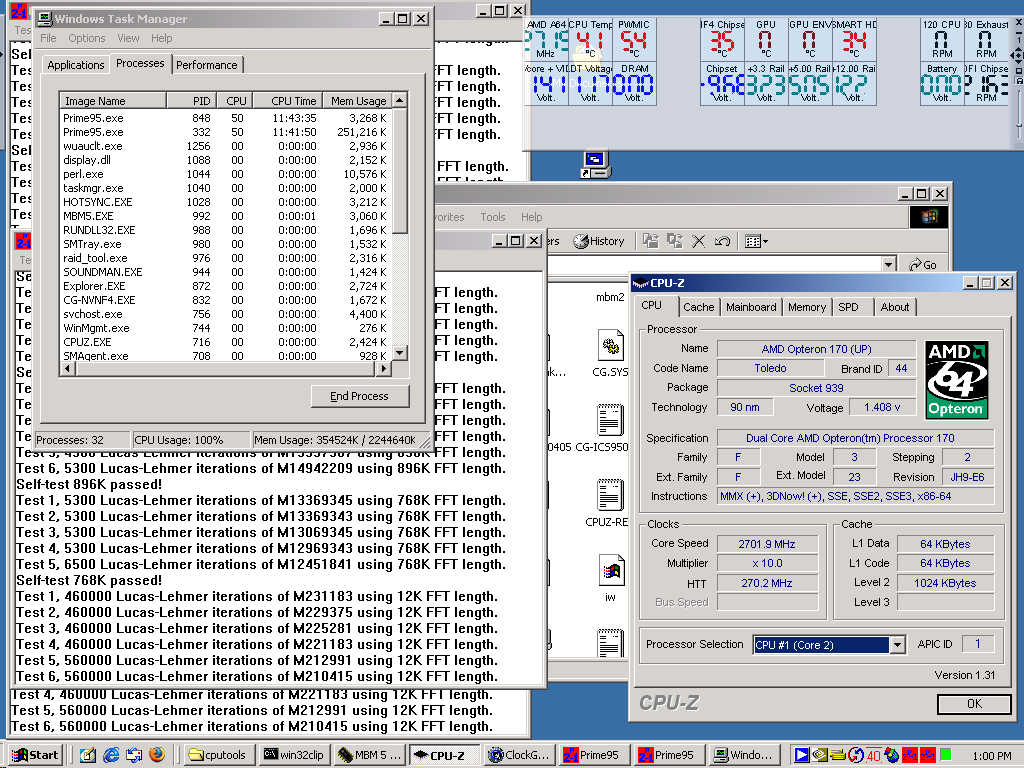
Task: Expand Processor Selection dropdown in CPU-Z
Action: point(897,645)
